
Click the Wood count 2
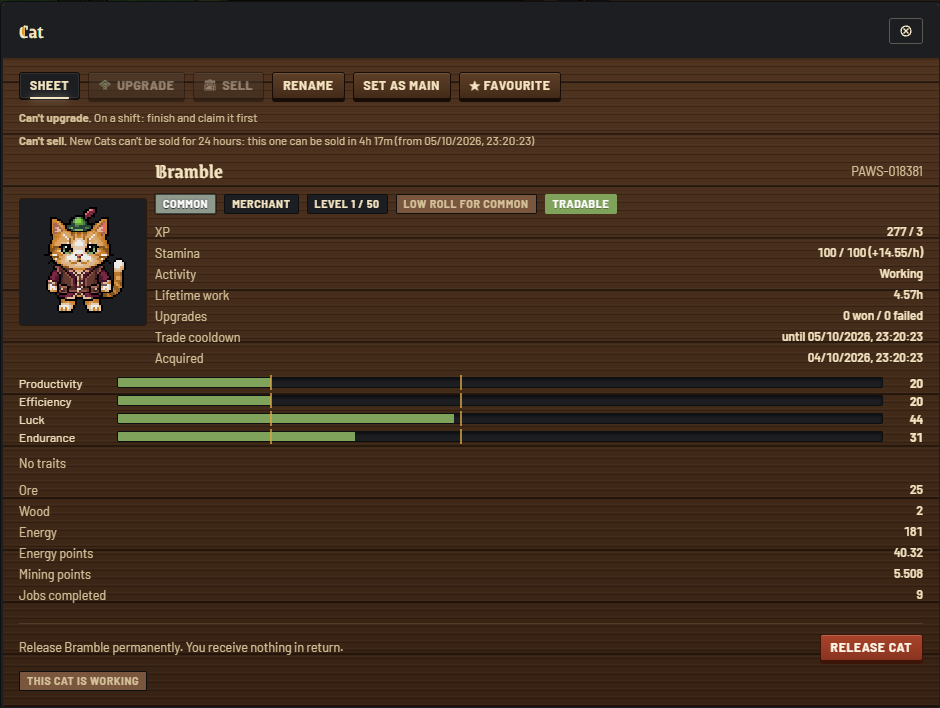point(919,511)
